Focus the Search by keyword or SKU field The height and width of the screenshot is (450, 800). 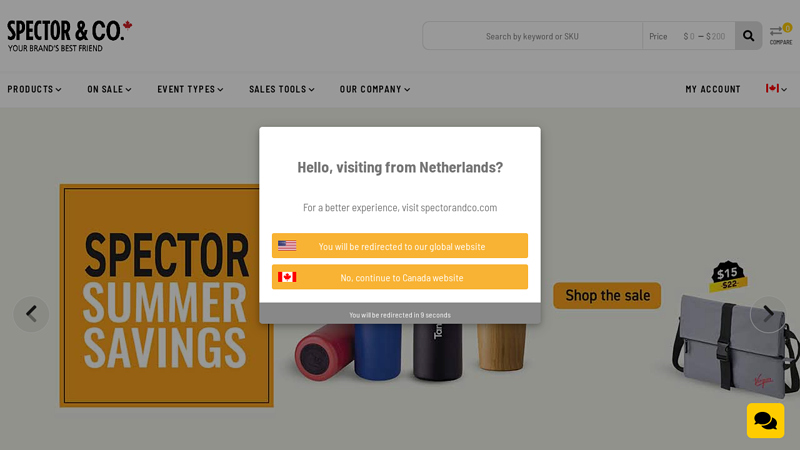pos(532,36)
